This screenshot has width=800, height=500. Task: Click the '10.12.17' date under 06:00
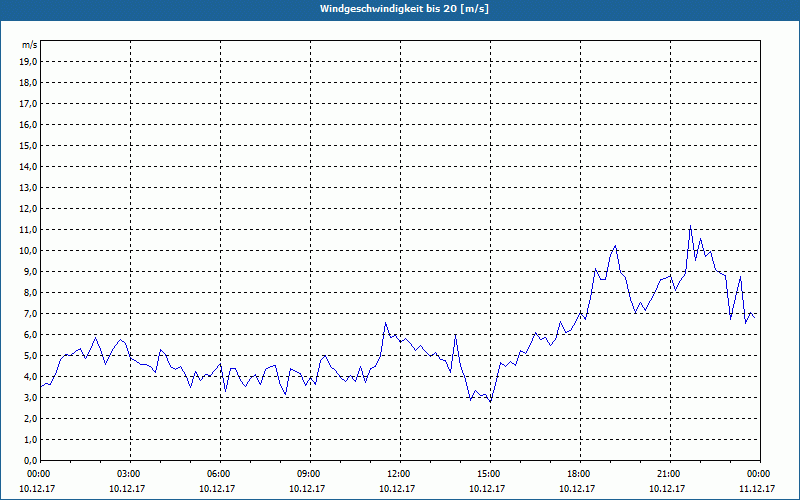[x=217, y=488]
